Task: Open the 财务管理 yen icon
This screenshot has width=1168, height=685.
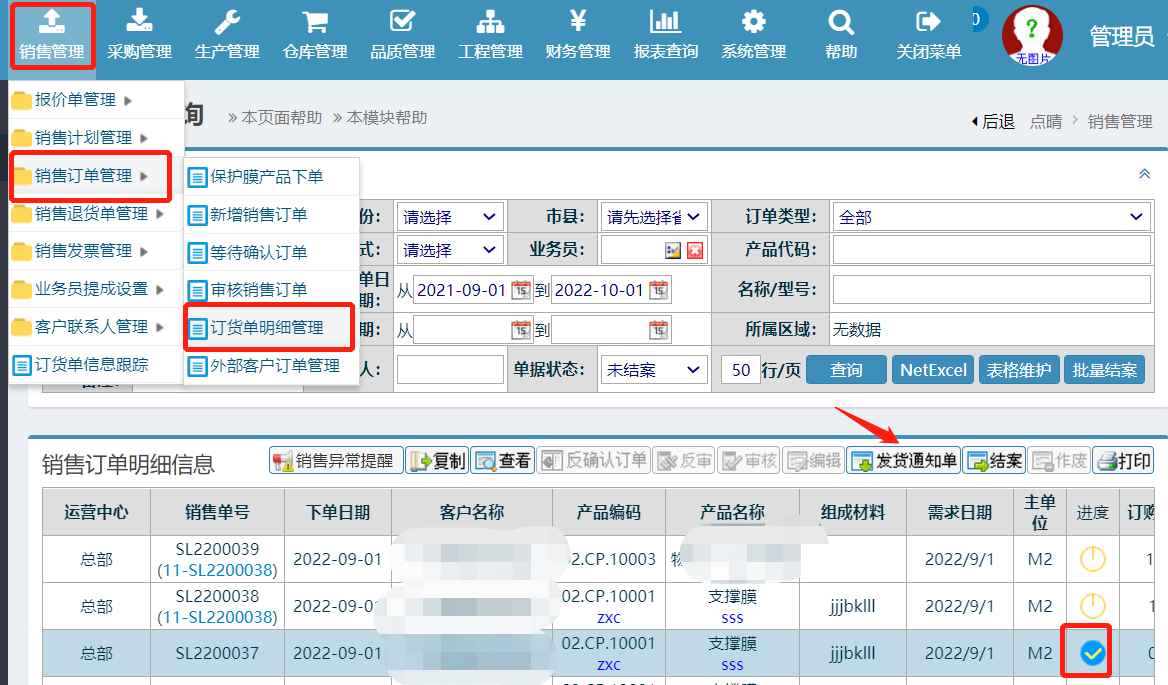Action: [578, 22]
